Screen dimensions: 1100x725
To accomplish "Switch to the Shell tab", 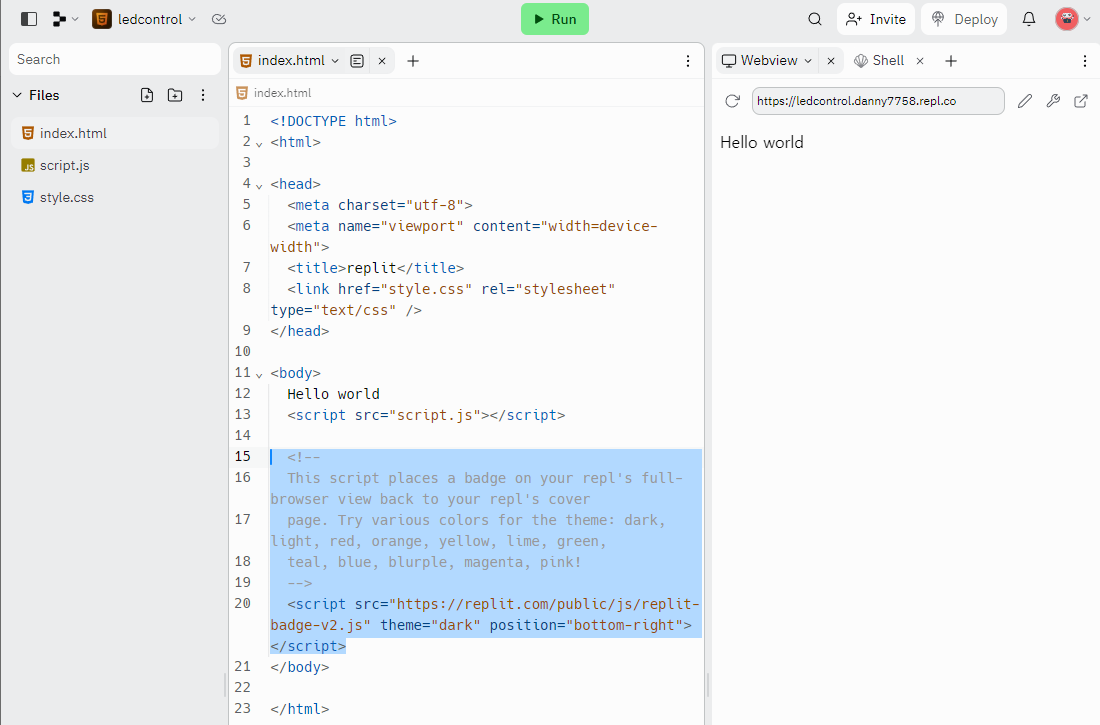I will 880,61.
